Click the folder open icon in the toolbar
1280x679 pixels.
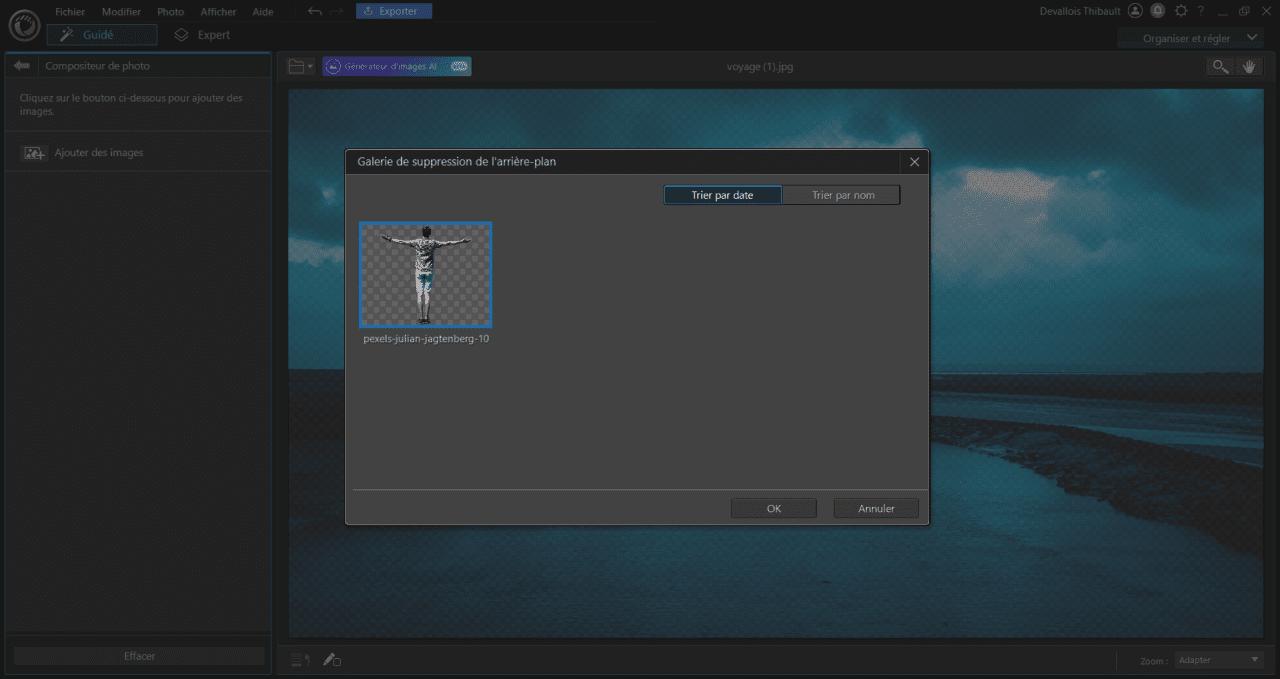point(295,66)
